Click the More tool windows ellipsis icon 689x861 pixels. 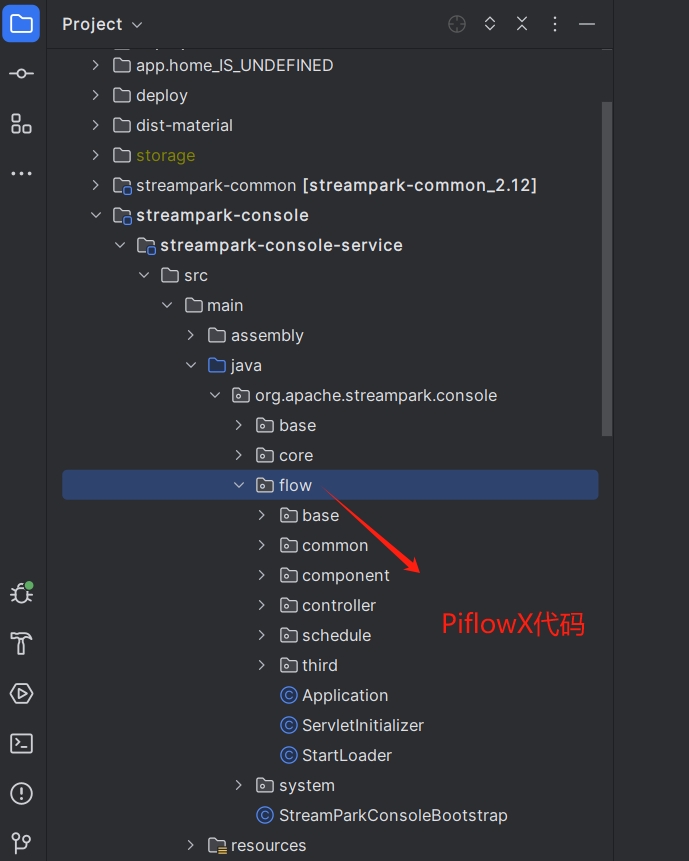(21, 174)
